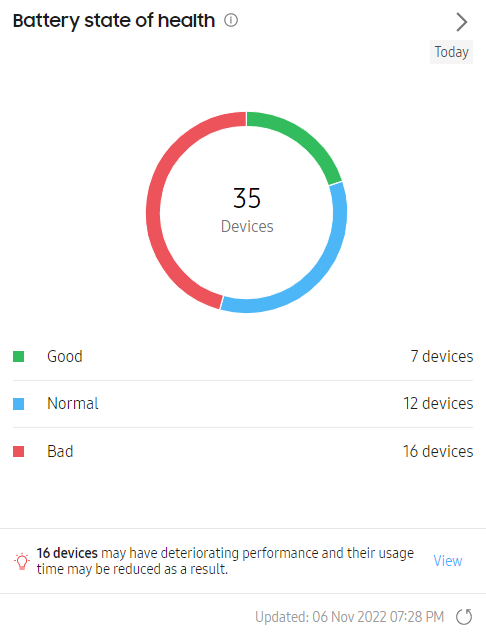Click the red Bad legend square

click(19, 451)
